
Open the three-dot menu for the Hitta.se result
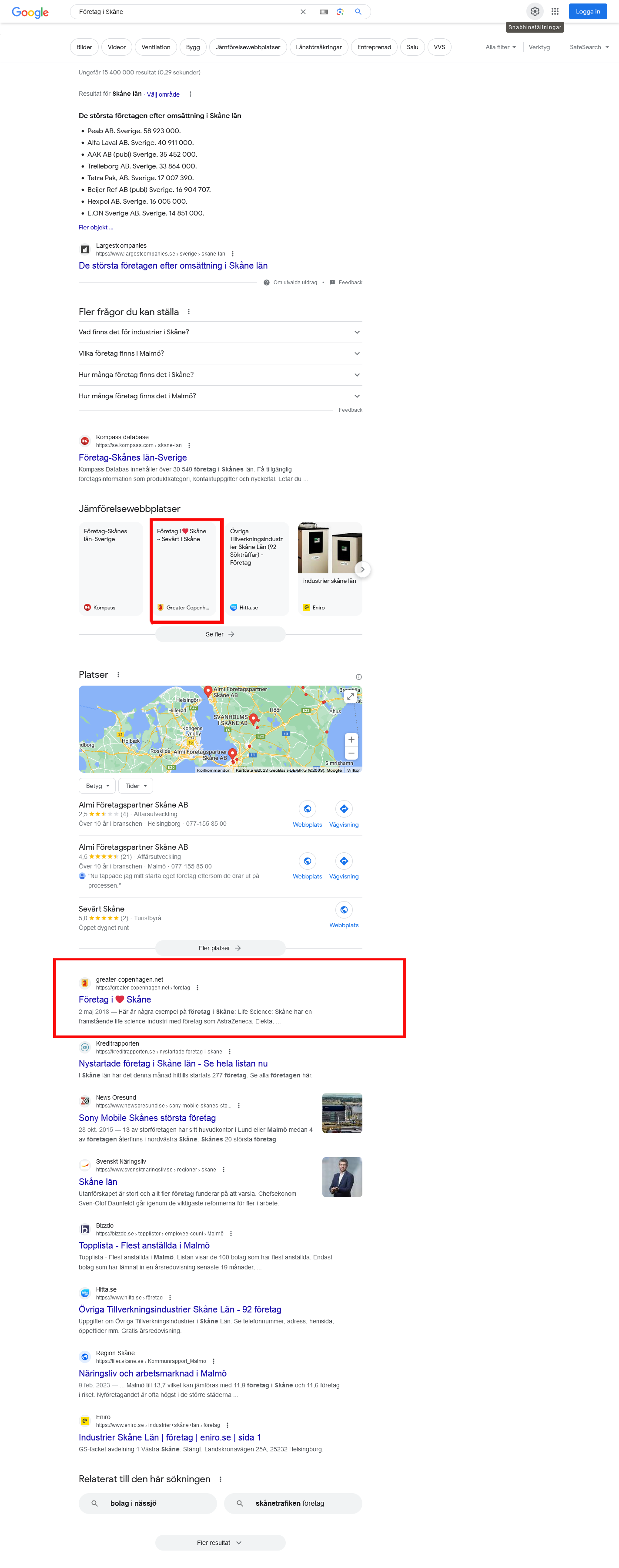point(170,1297)
